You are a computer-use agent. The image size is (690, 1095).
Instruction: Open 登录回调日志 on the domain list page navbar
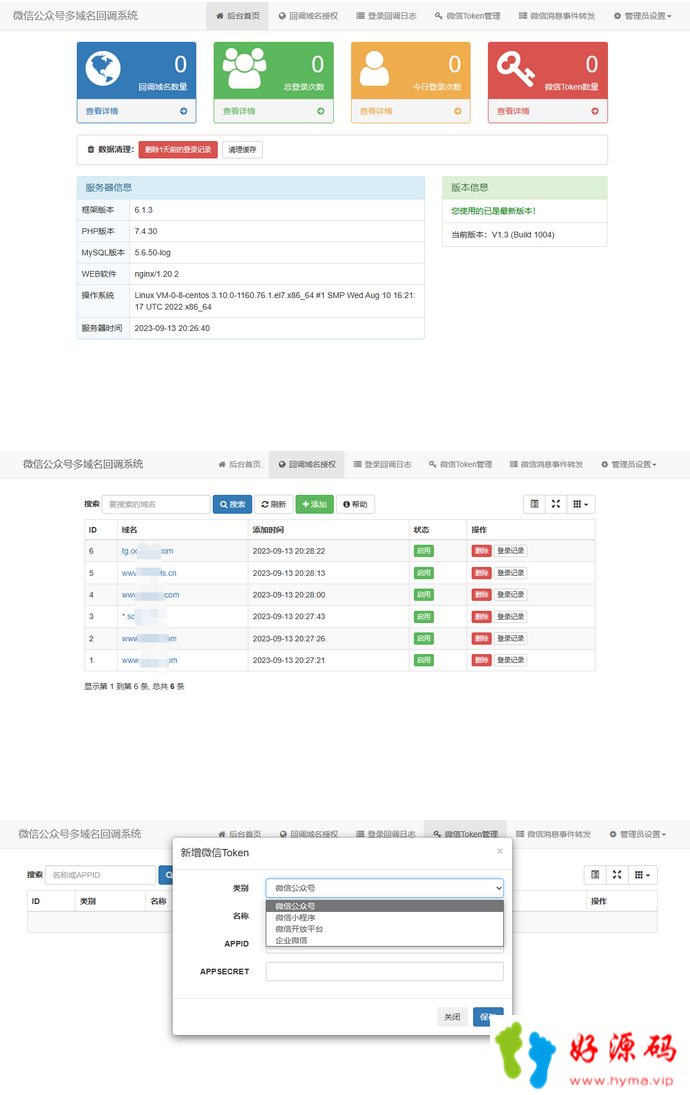tap(382, 464)
